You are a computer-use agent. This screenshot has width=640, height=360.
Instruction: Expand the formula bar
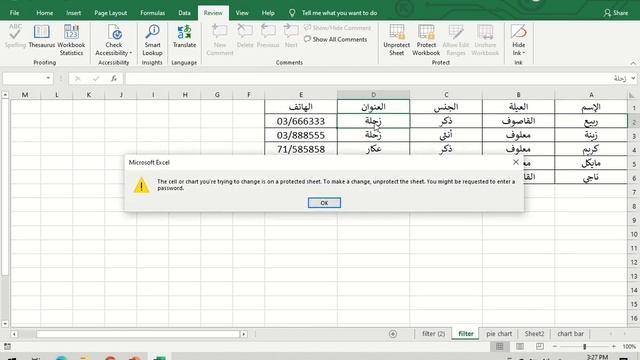tap(633, 78)
